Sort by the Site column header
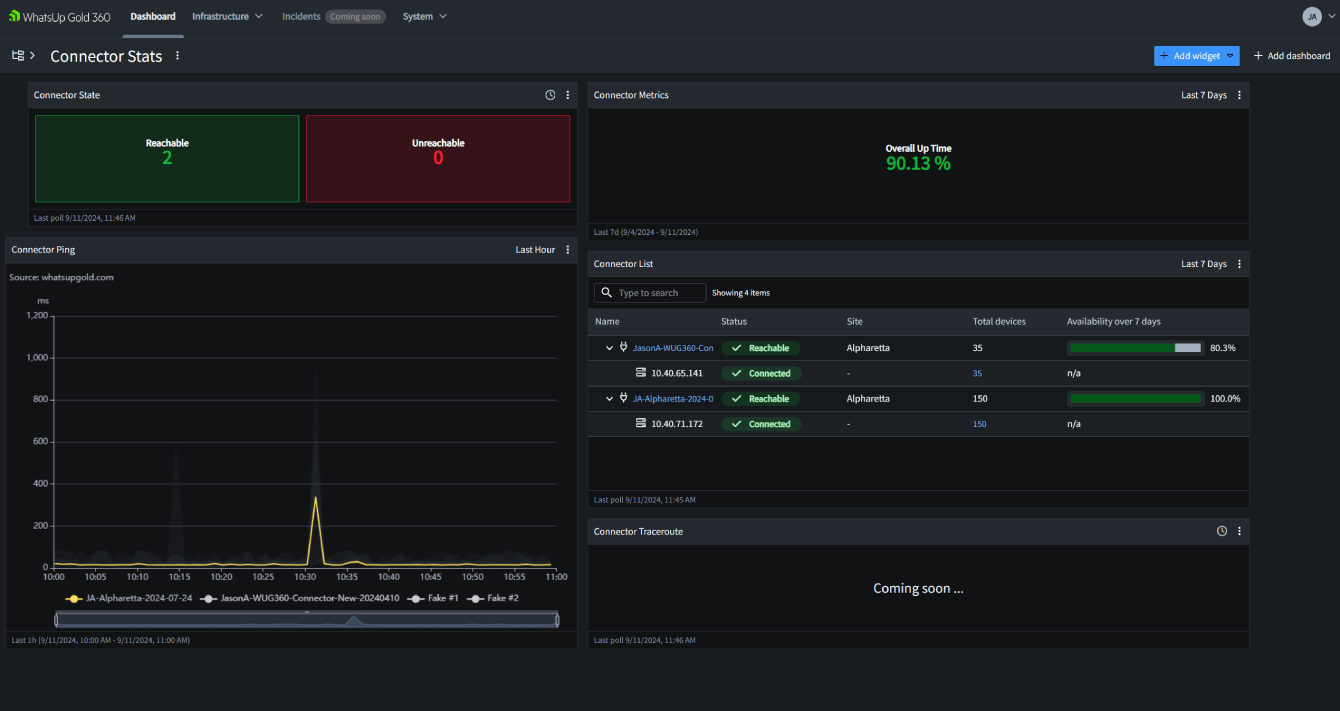 [855, 322]
